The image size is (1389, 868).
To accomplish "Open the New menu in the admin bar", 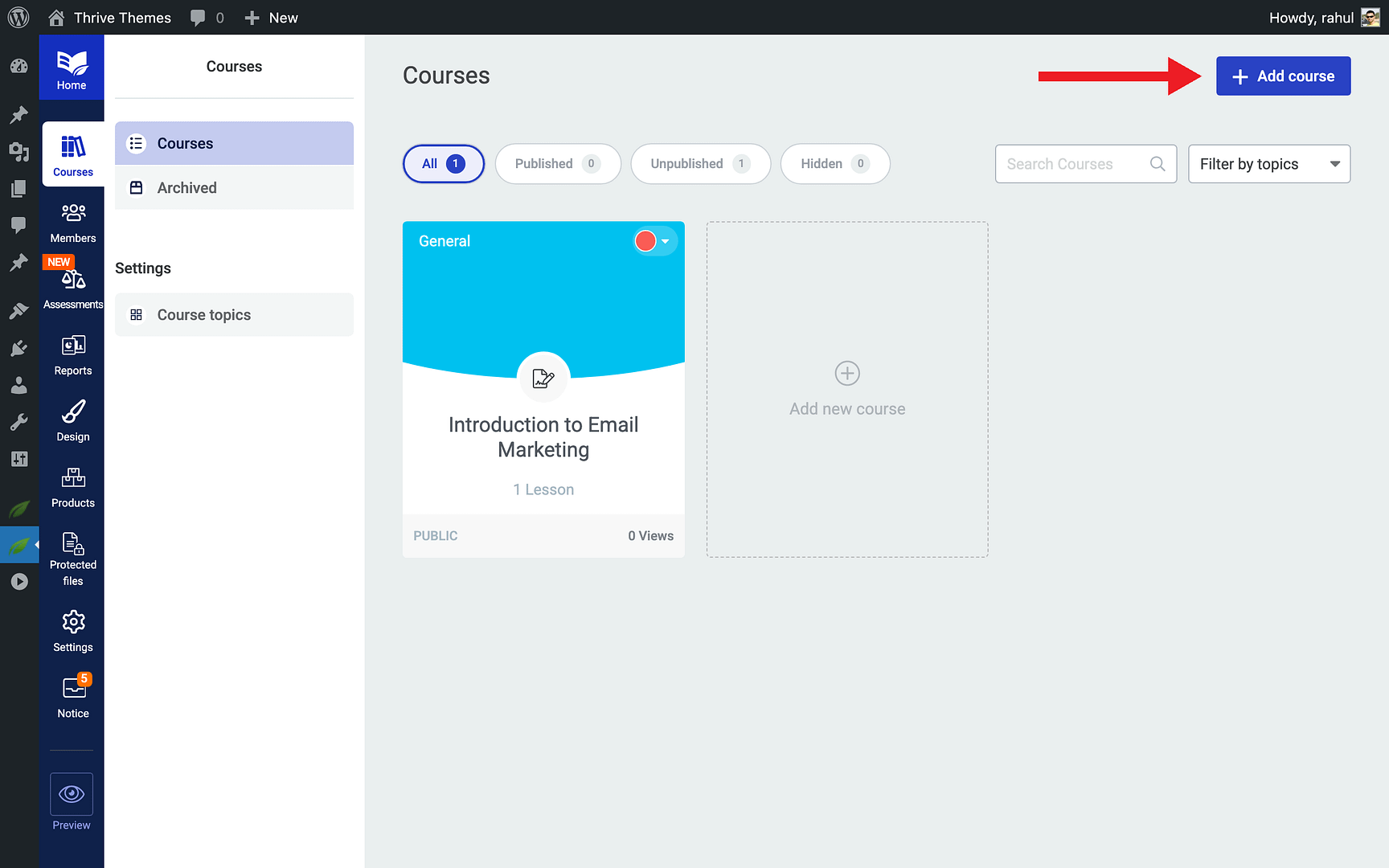I will [x=271, y=17].
